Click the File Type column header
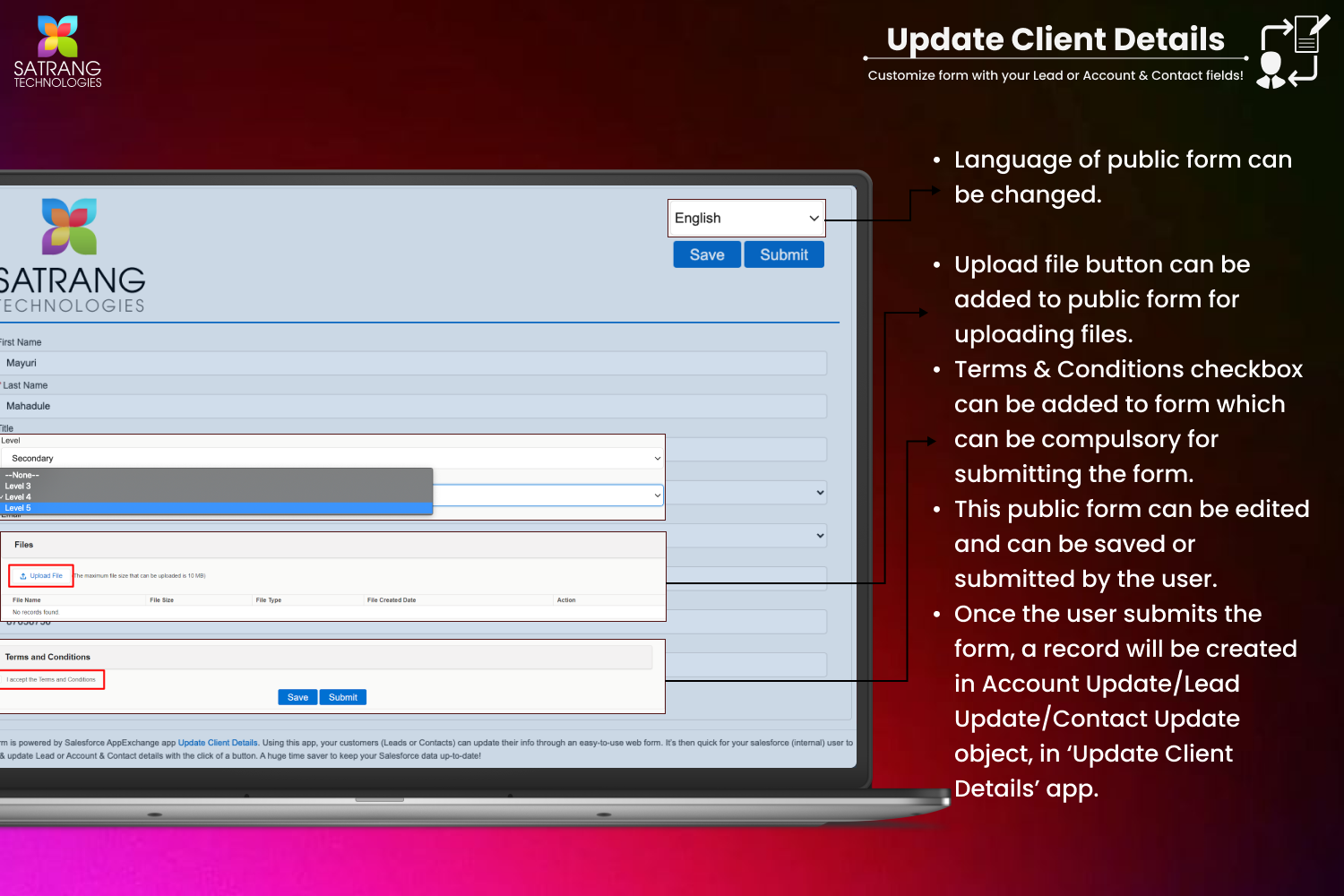The height and width of the screenshot is (896, 1344). (269, 600)
